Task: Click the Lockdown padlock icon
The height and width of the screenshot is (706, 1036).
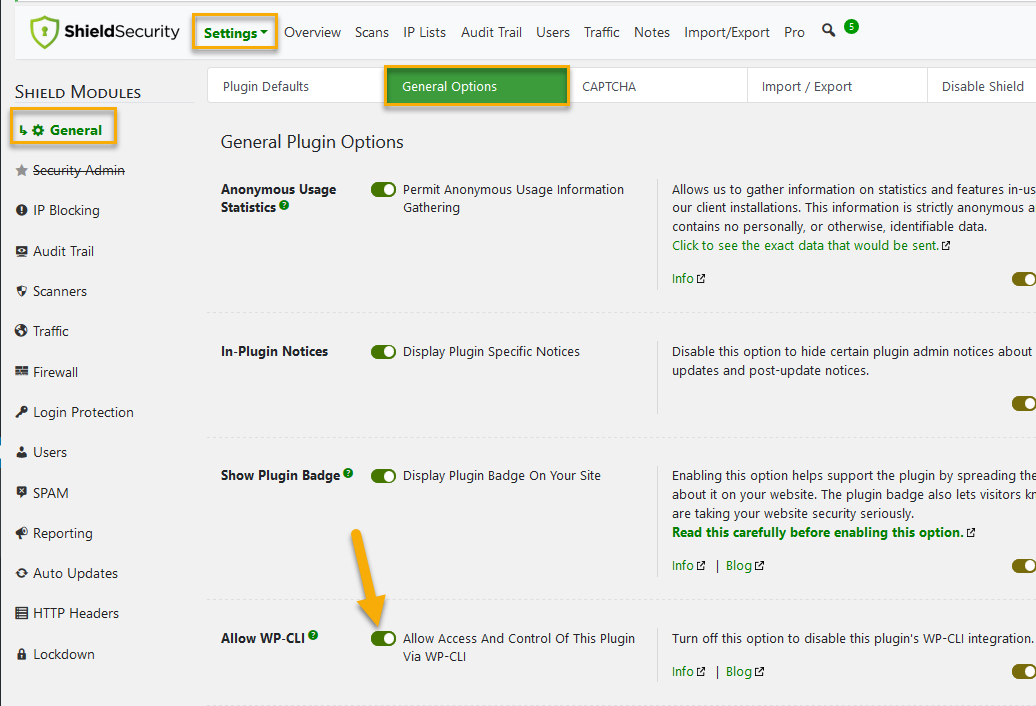Action: 21,654
